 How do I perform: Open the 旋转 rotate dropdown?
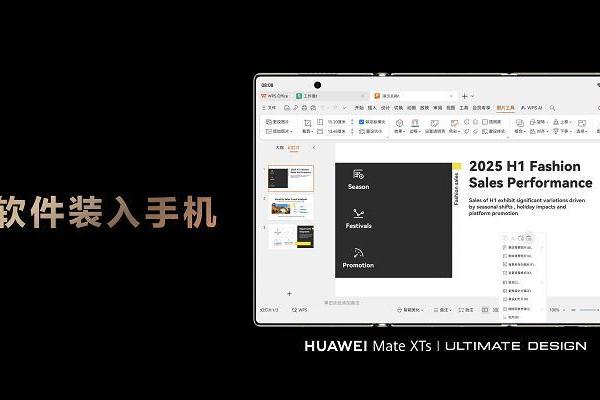tap(539, 122)
